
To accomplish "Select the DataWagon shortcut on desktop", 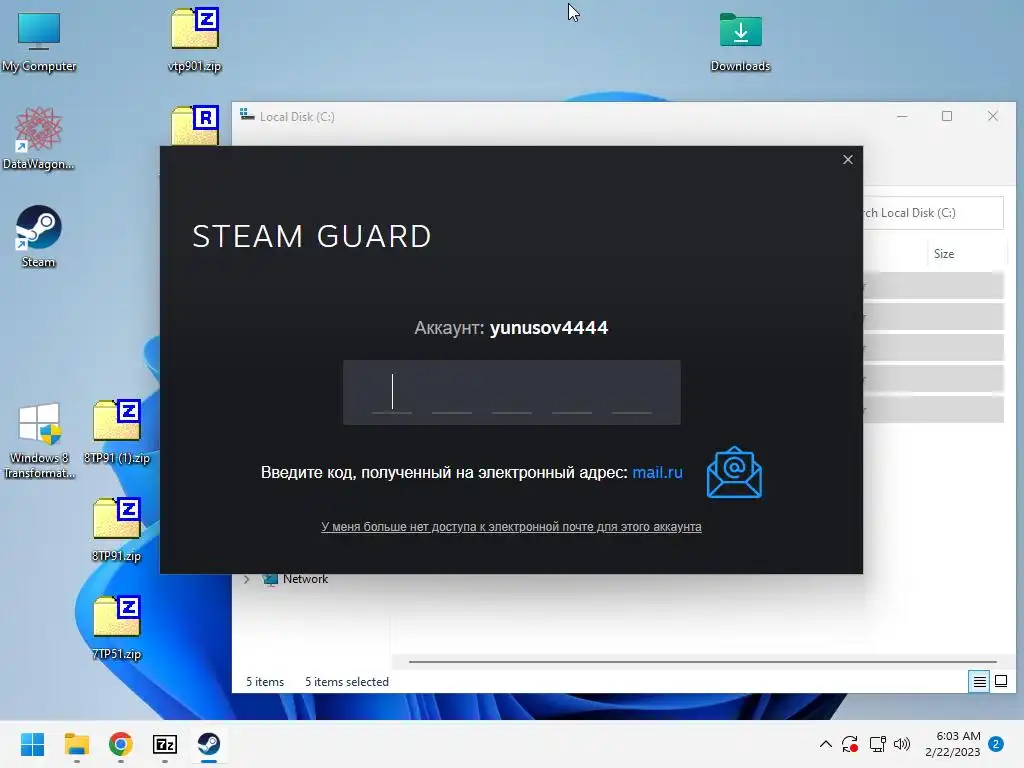I will (39, 138).
